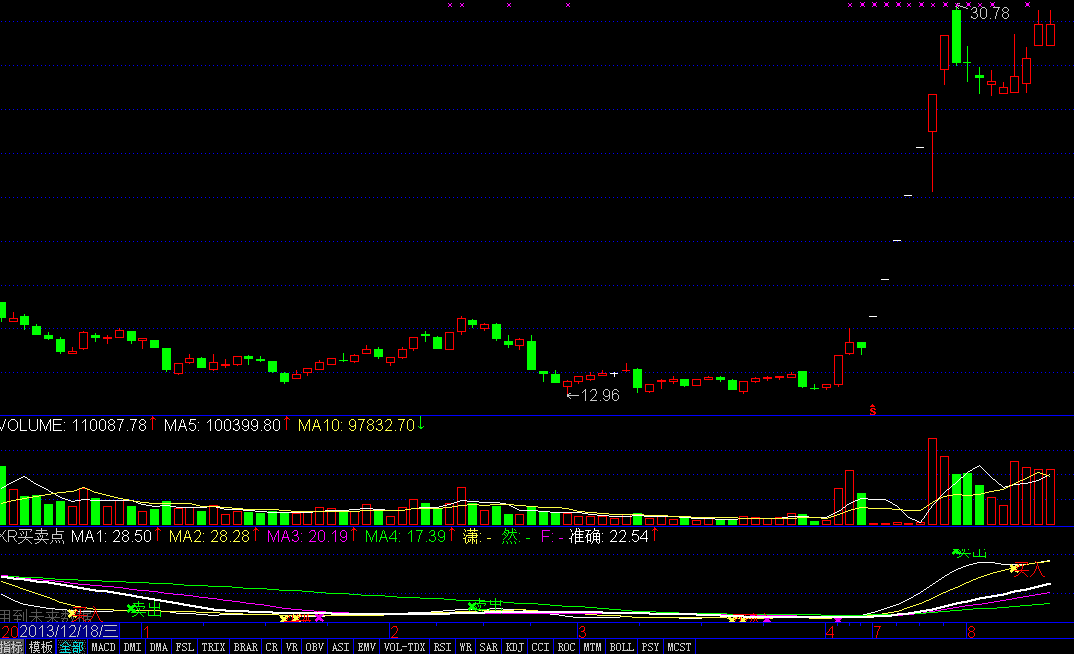This screenshot has height=654, width=1074.
Task: Click the green '卖出' signal near the peak
Action: 969,553
